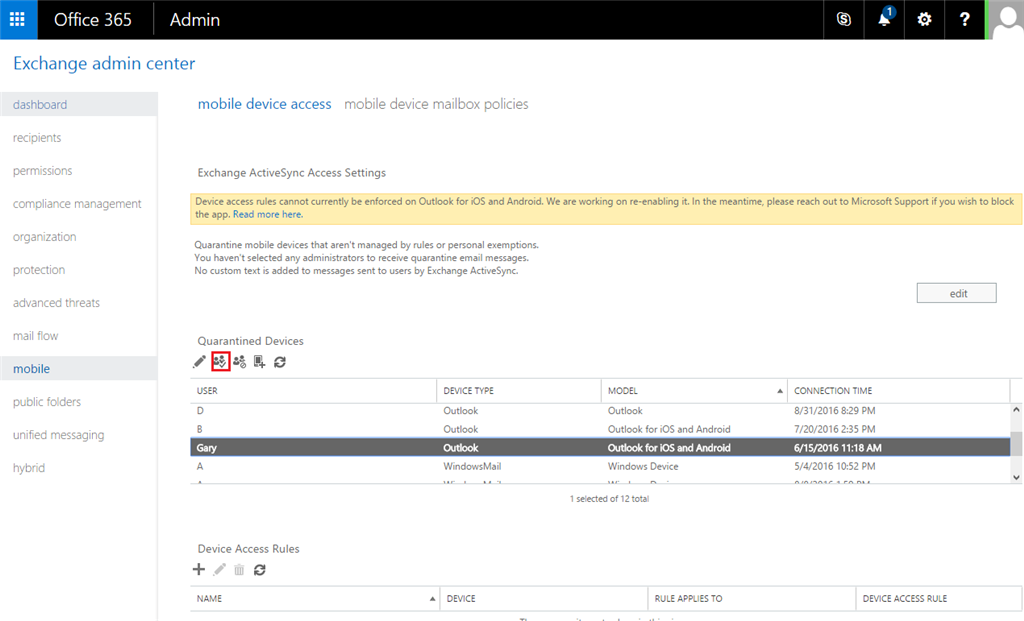1024x621 pixels.
Task: Click Allow access icon for quarantined device
Action: pyautogui.click(x=220, y=362)
